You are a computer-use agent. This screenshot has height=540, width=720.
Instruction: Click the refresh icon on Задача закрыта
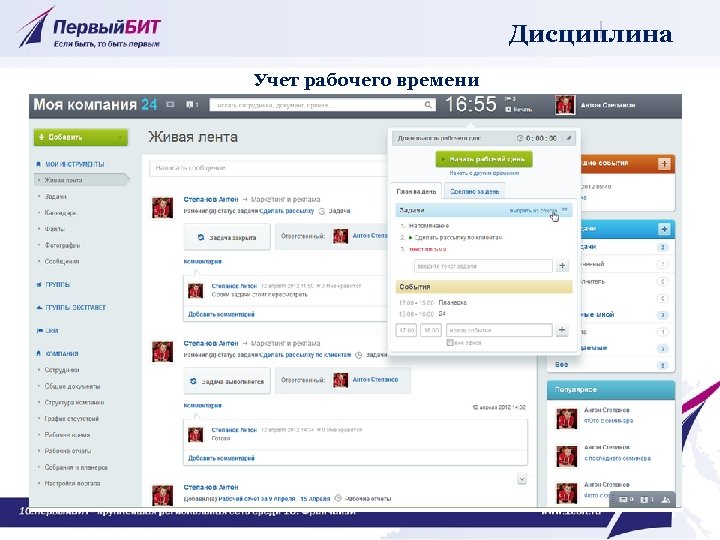tap(201, 237)
